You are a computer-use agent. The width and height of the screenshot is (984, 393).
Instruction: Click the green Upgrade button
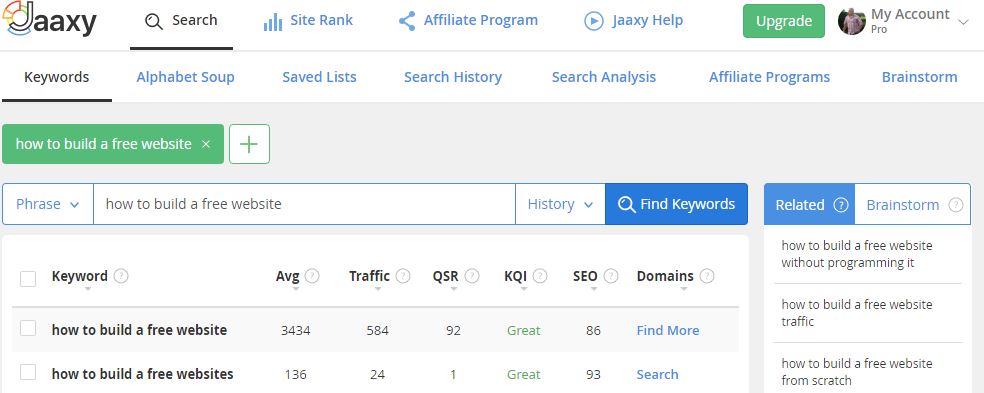[x=784, y=21]
